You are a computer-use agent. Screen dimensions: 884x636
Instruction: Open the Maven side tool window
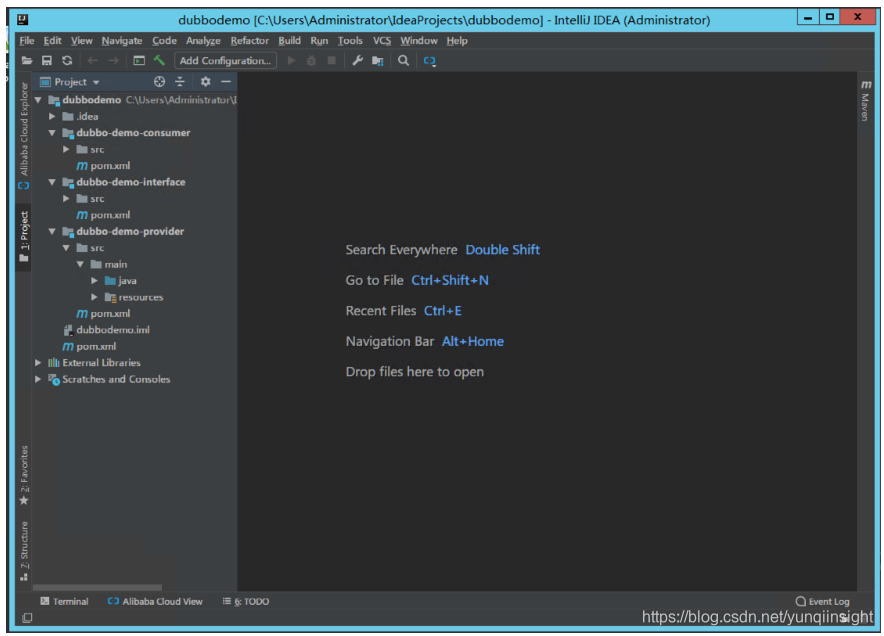pyautogui.click(x=865, y=100)
